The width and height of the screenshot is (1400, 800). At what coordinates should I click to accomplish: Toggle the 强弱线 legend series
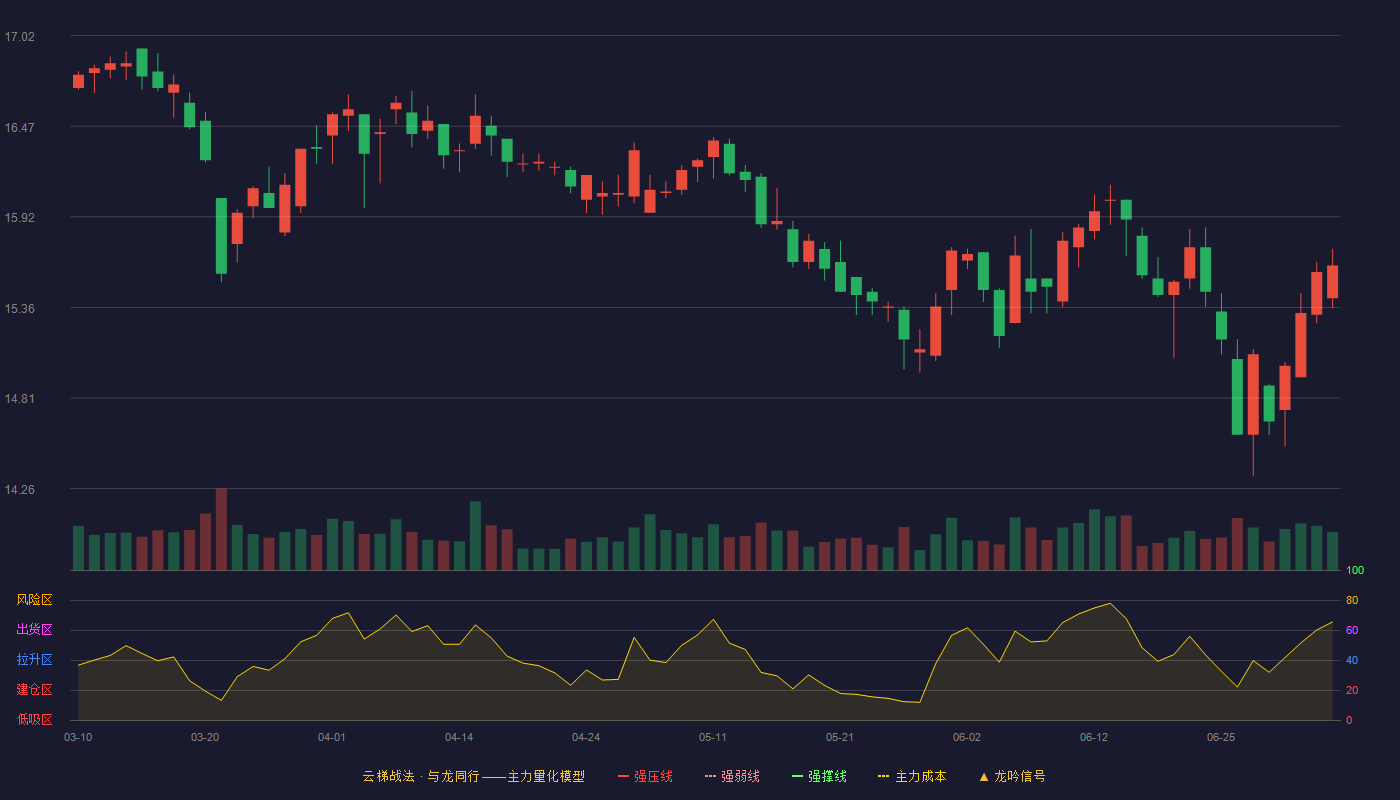coord(732,776)
